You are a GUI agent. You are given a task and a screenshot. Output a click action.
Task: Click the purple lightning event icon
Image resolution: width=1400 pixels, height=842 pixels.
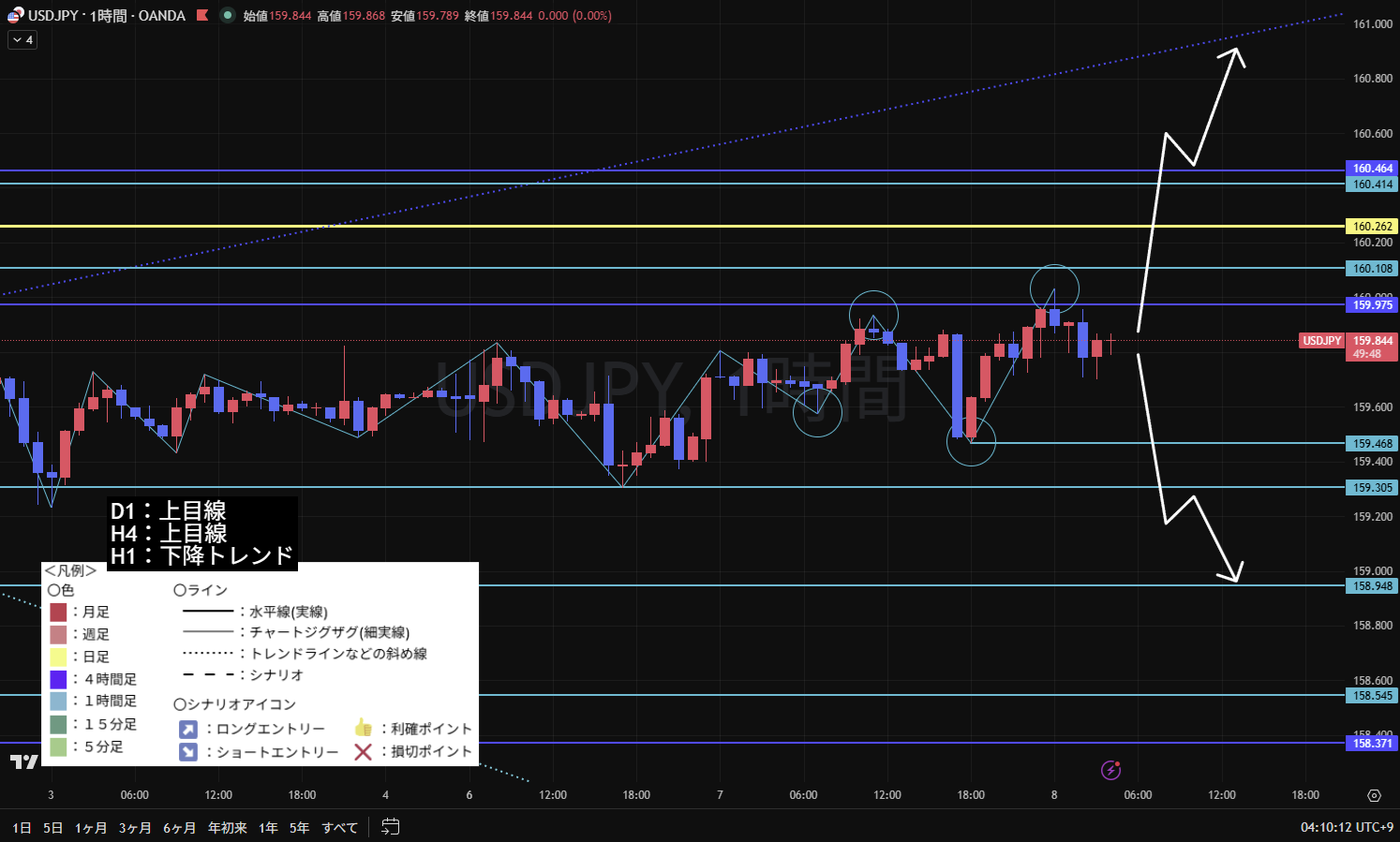pos(1110,770)
